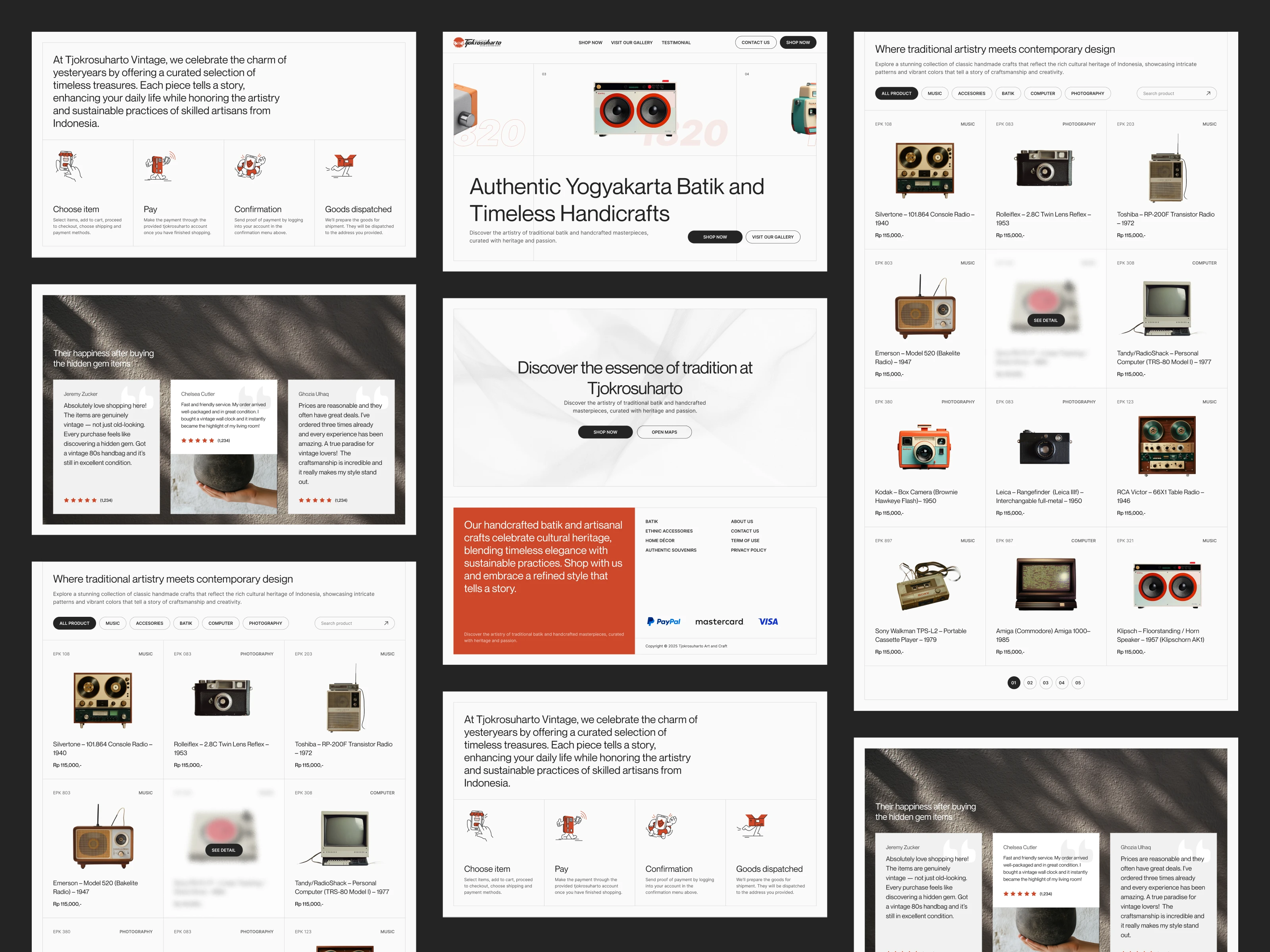
Task: Go to pagination page 02
Action: coord(1029,683)
